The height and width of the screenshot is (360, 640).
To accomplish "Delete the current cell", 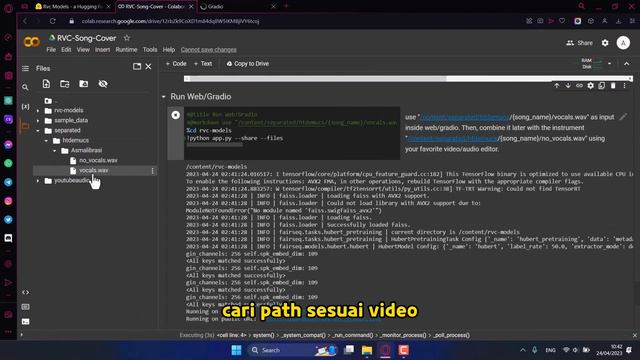I will click(613, 86).
